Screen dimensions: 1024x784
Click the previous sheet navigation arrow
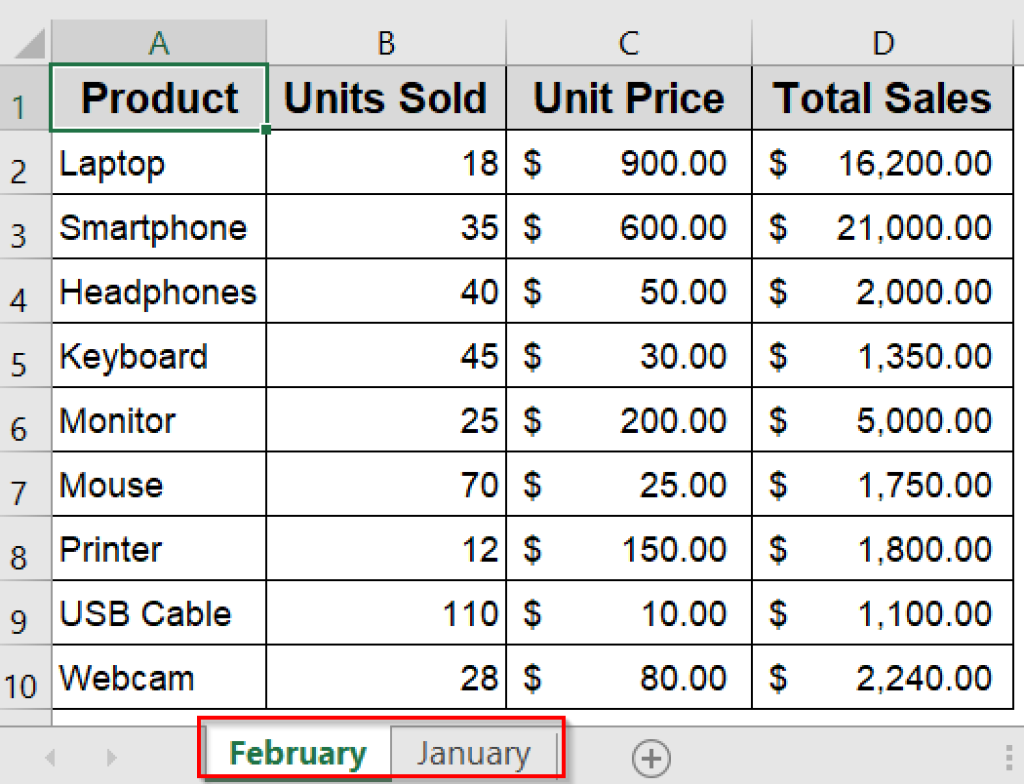tap(50, 757)
